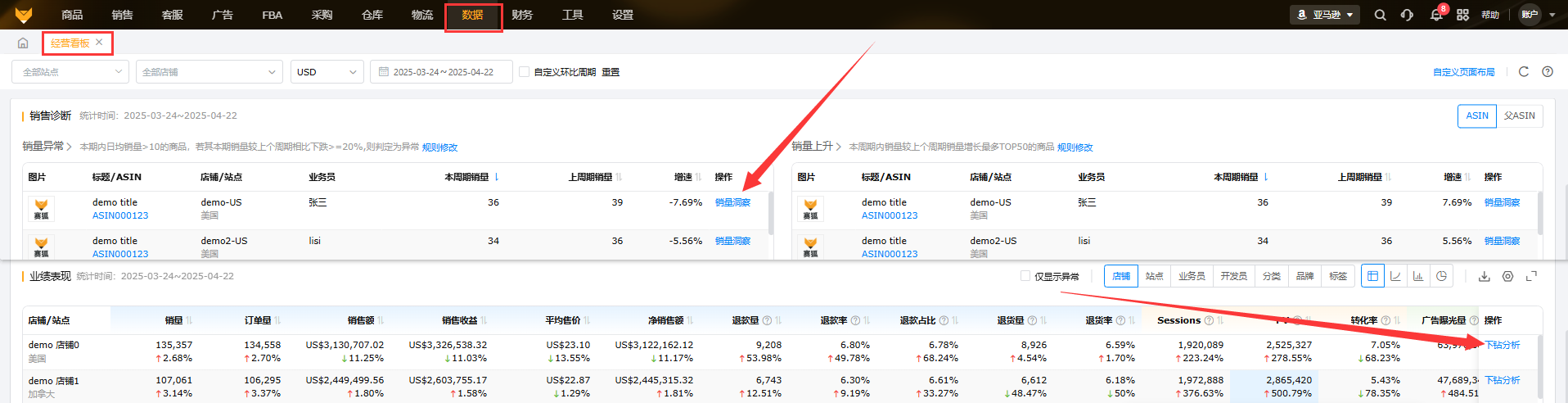Tick the 仅显示异常 checkbox
The height and width of the screenshot is (403, 1568).
(x=1025, y=276)
